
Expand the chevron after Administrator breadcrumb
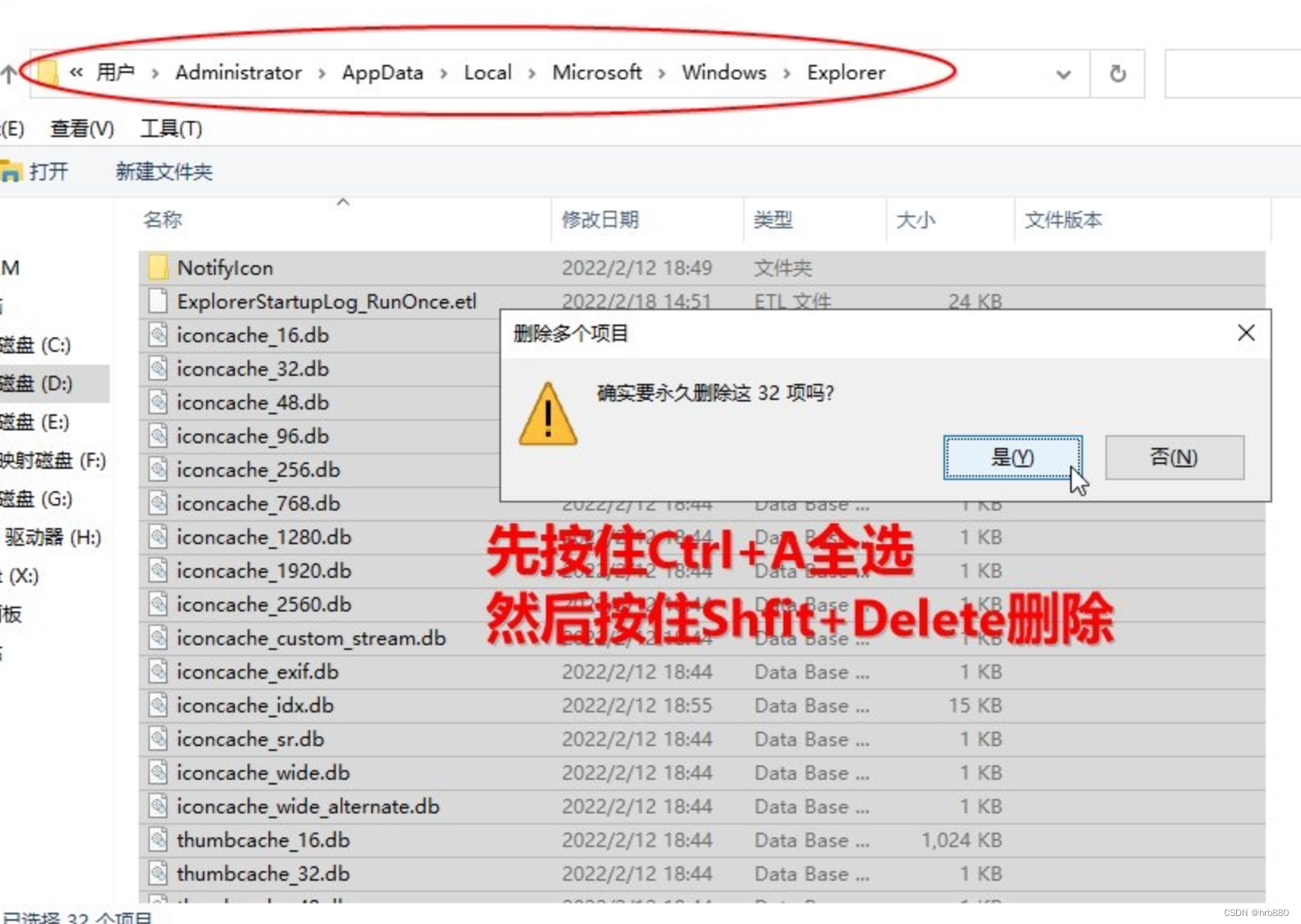321,73
